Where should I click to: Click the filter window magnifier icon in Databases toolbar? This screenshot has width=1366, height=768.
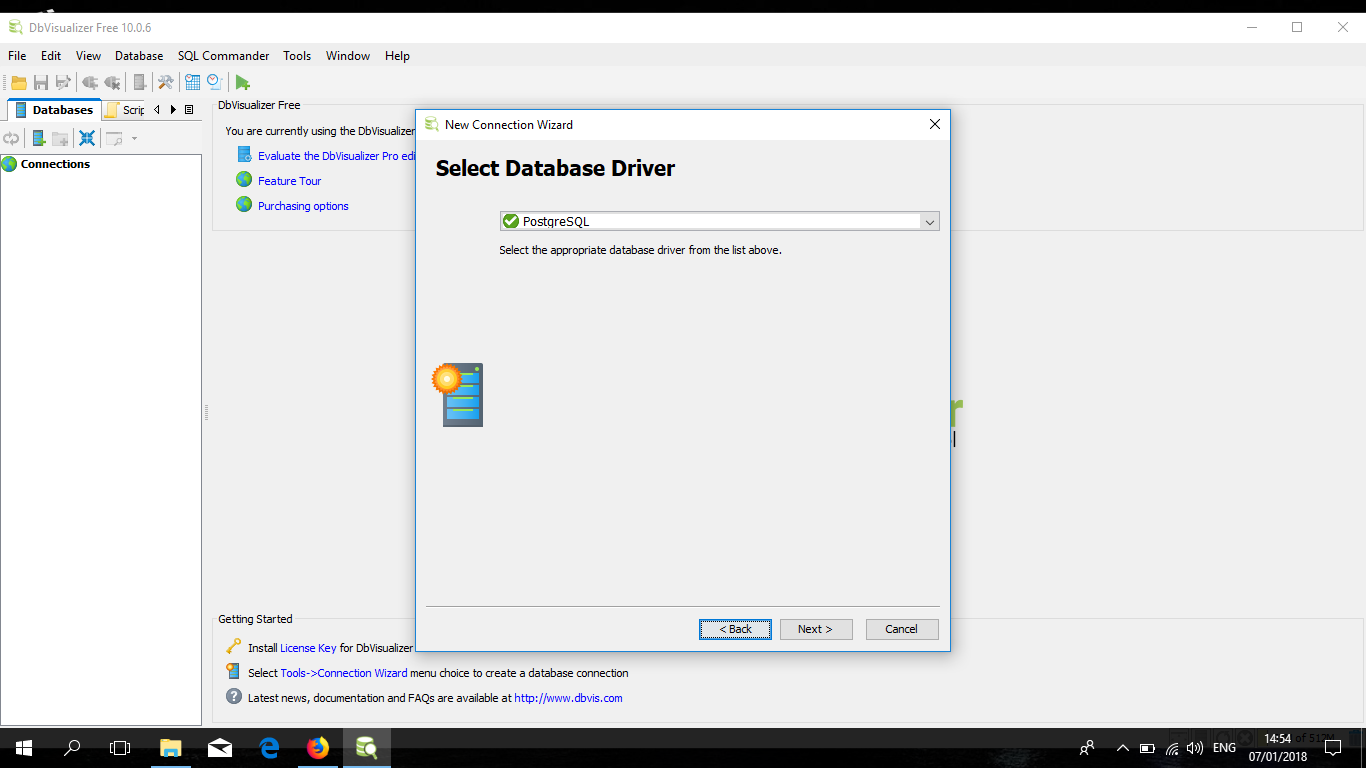(x=115, y=138)
